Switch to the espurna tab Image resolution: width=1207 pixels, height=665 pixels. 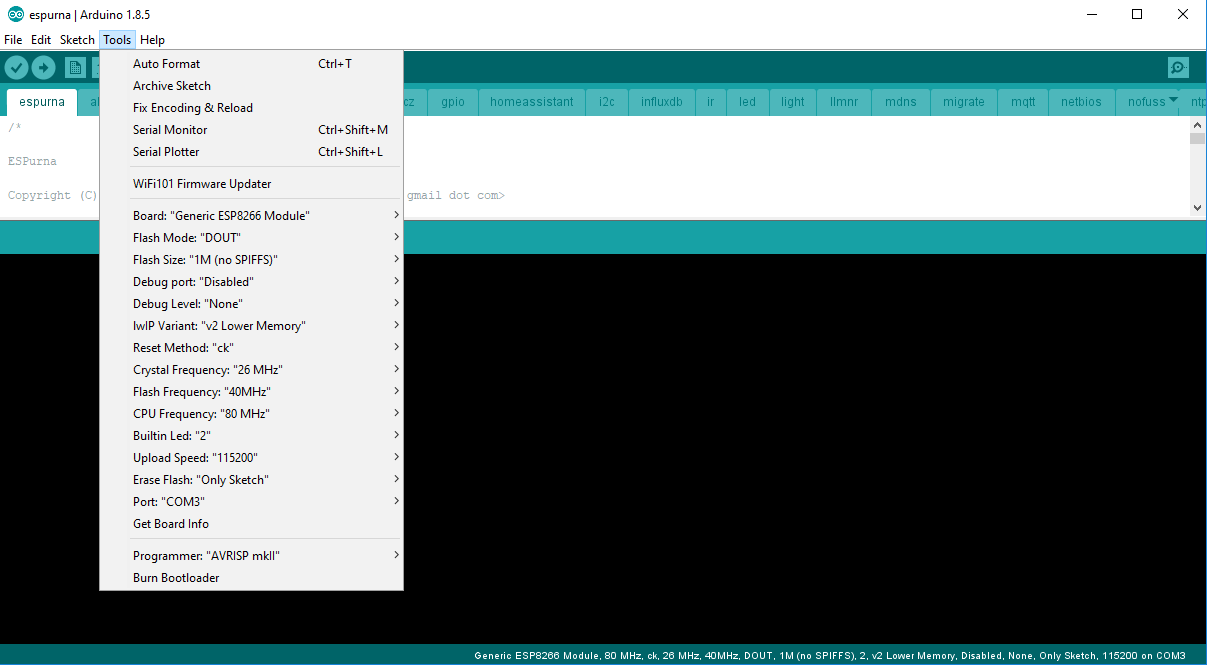coord(42,102)
